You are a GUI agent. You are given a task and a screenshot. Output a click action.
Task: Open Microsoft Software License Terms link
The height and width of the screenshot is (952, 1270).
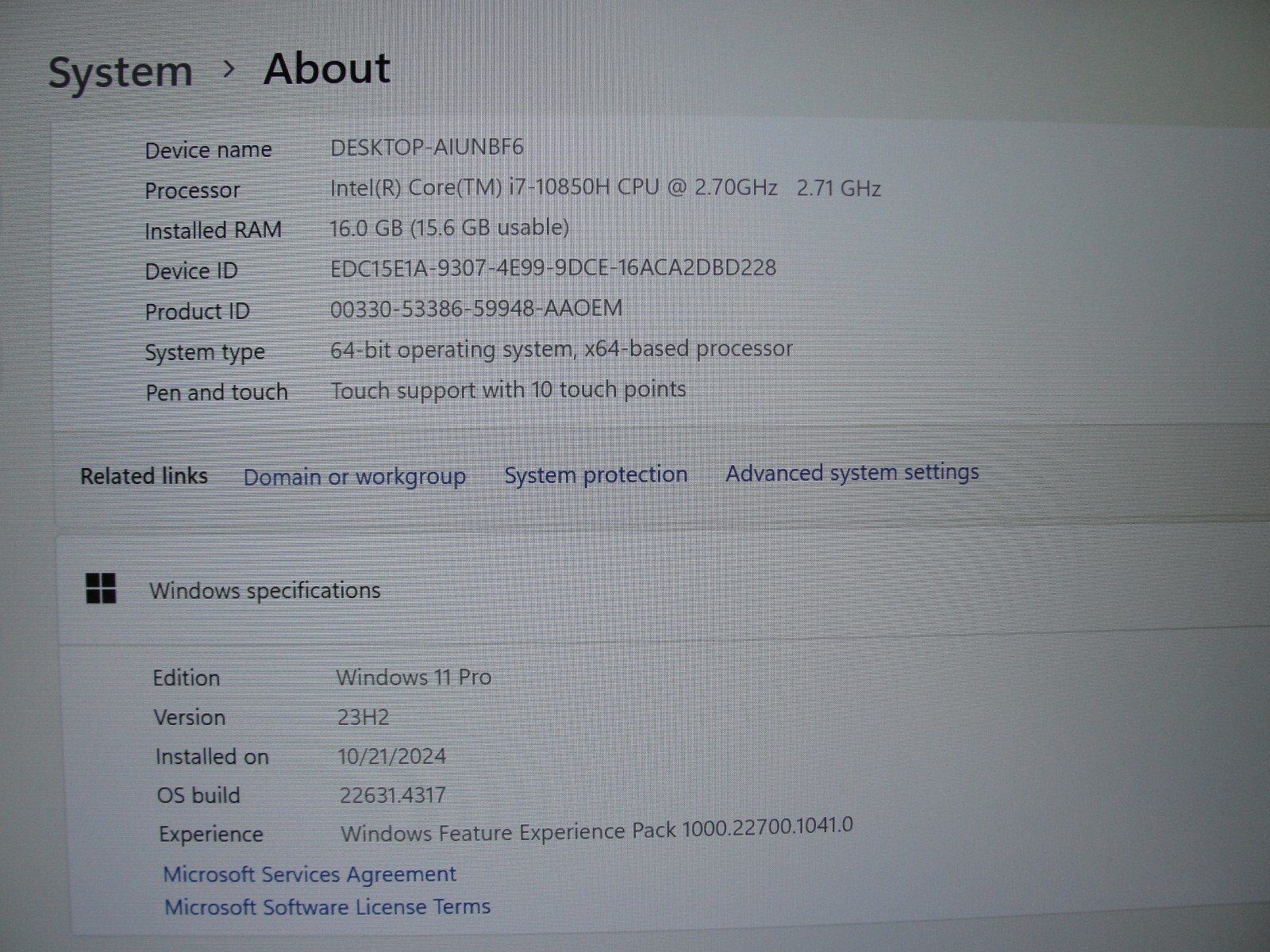pyautogui.click(x=327, y=907)
